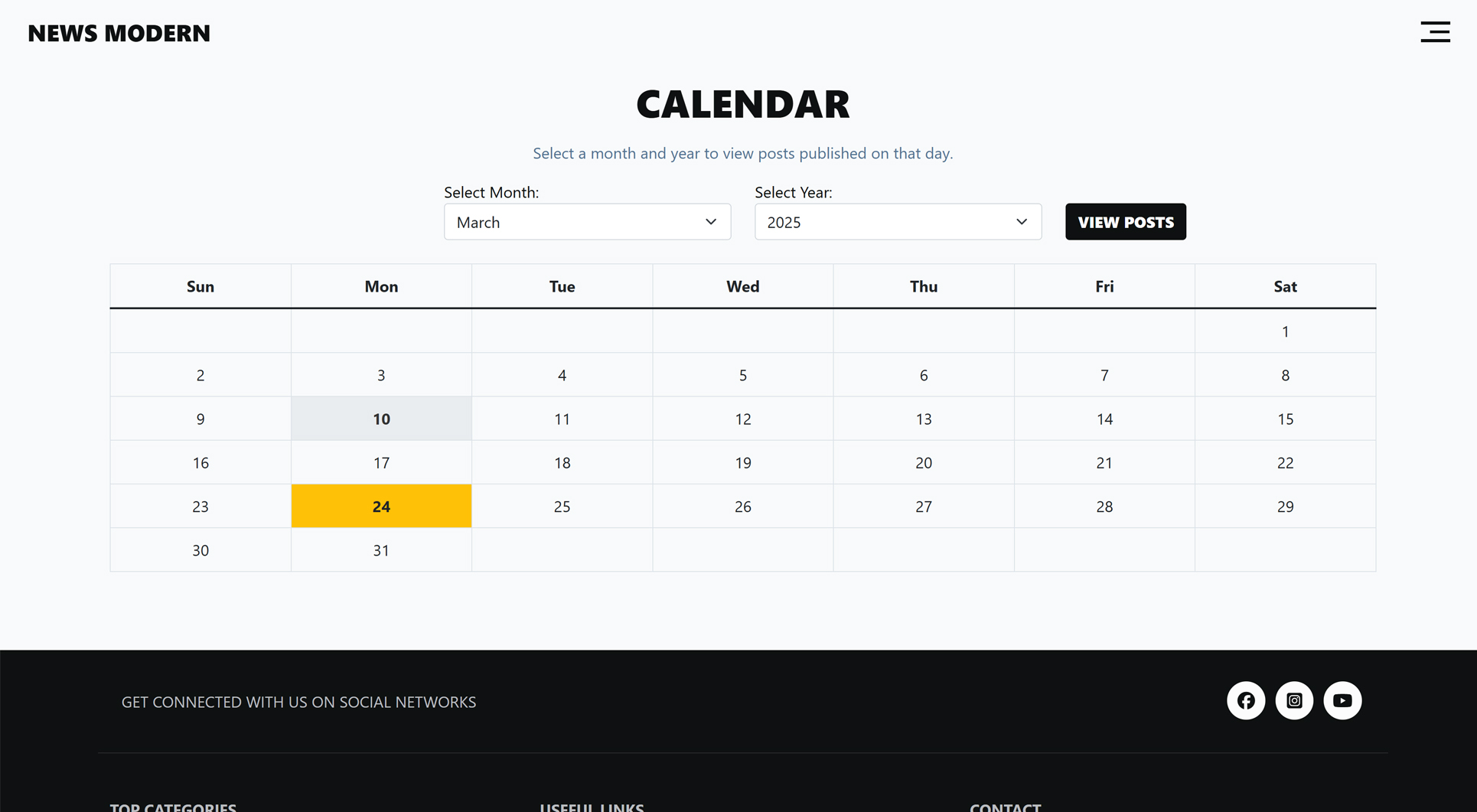This screenshot has height=812, width=1477.
Task: Choose day 20 under Thursday
Action: click(923, 463)
